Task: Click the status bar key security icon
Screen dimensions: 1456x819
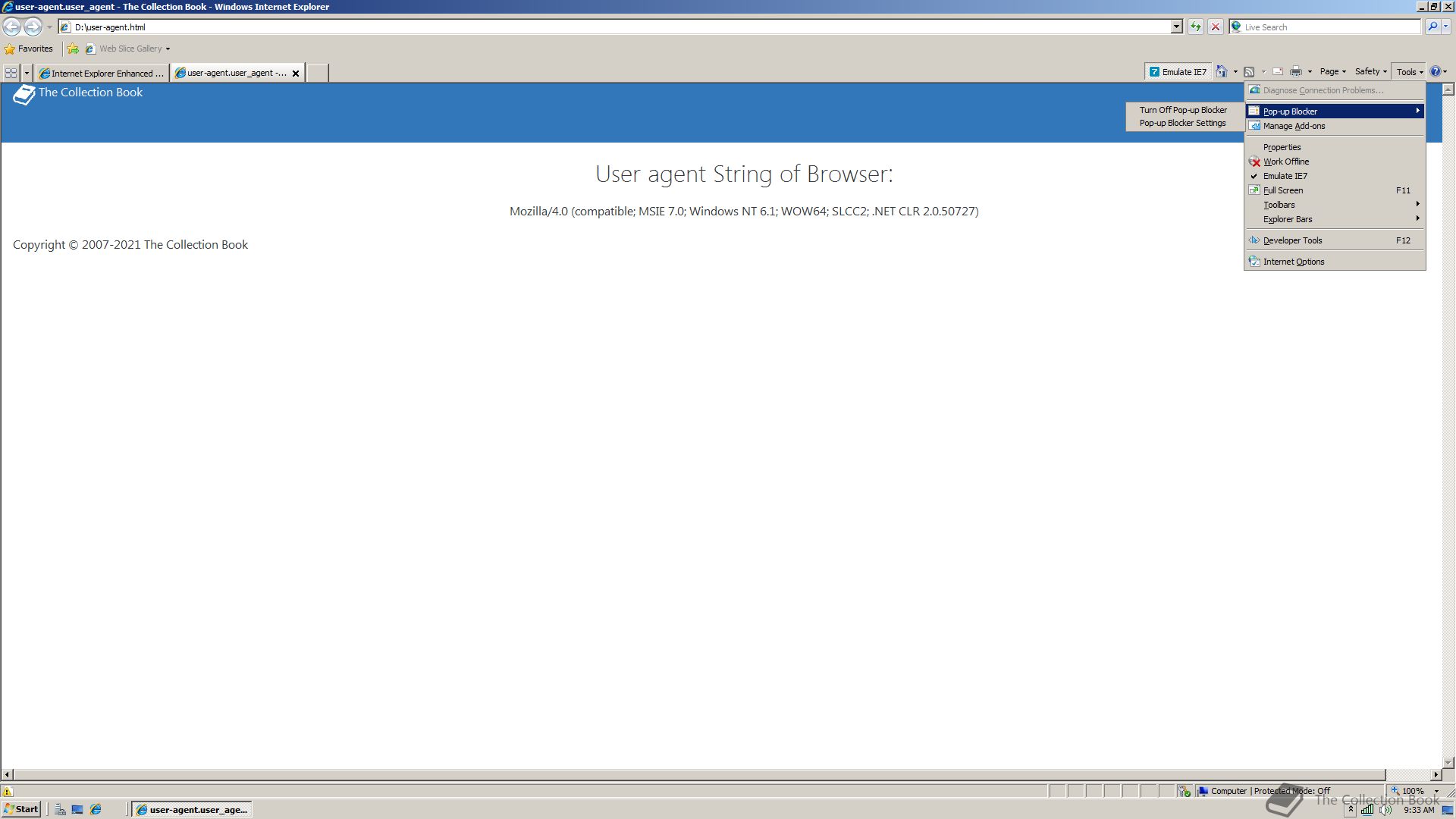Action: [1185, 791]
